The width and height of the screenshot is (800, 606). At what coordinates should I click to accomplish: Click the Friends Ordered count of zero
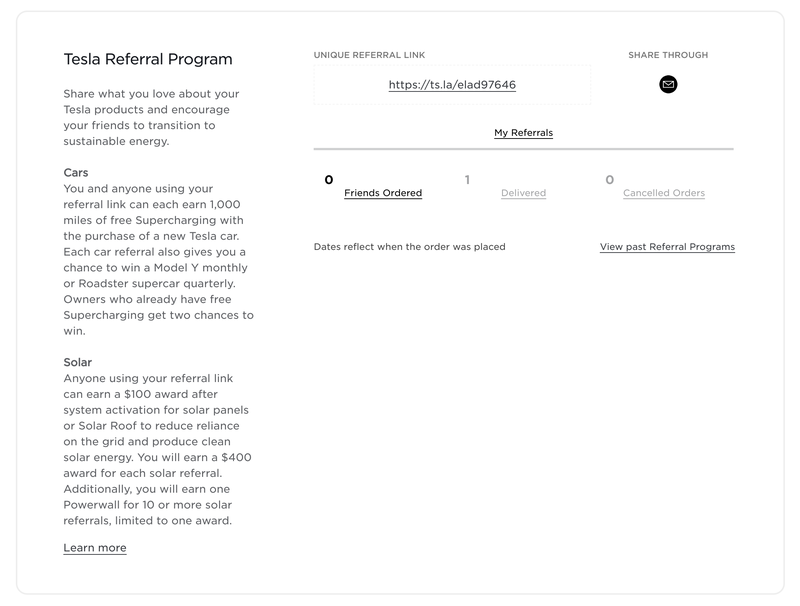pos(329,180)
